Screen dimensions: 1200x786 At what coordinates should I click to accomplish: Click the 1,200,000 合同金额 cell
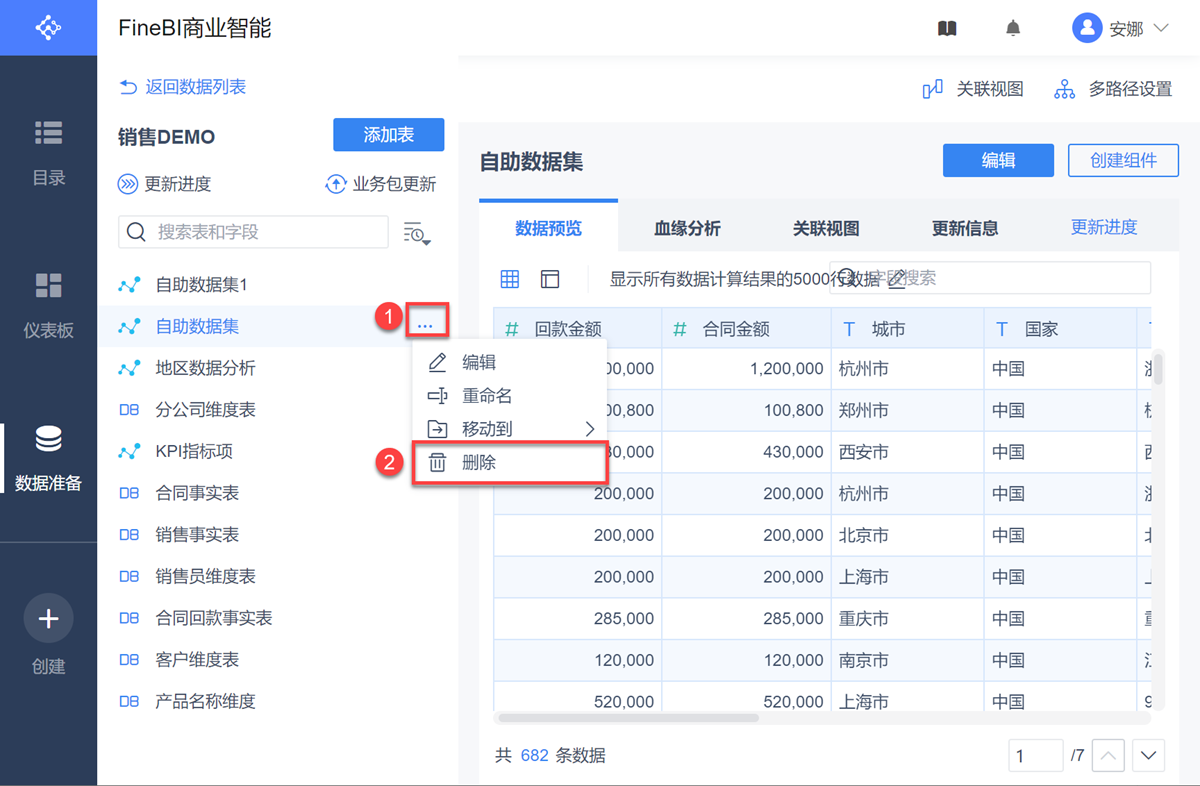pyautogui.click(x=746, y=369)
